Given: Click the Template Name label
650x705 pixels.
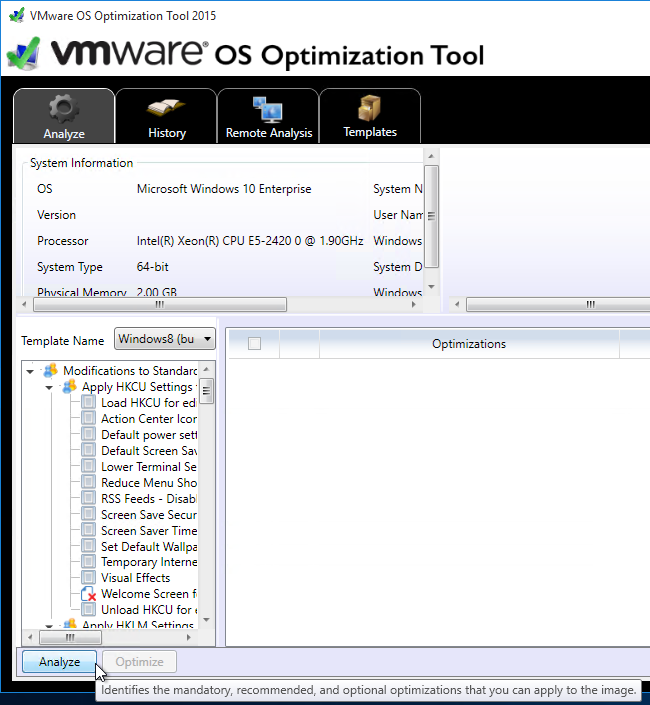Looking at the screenshot, I should (62, 341).
